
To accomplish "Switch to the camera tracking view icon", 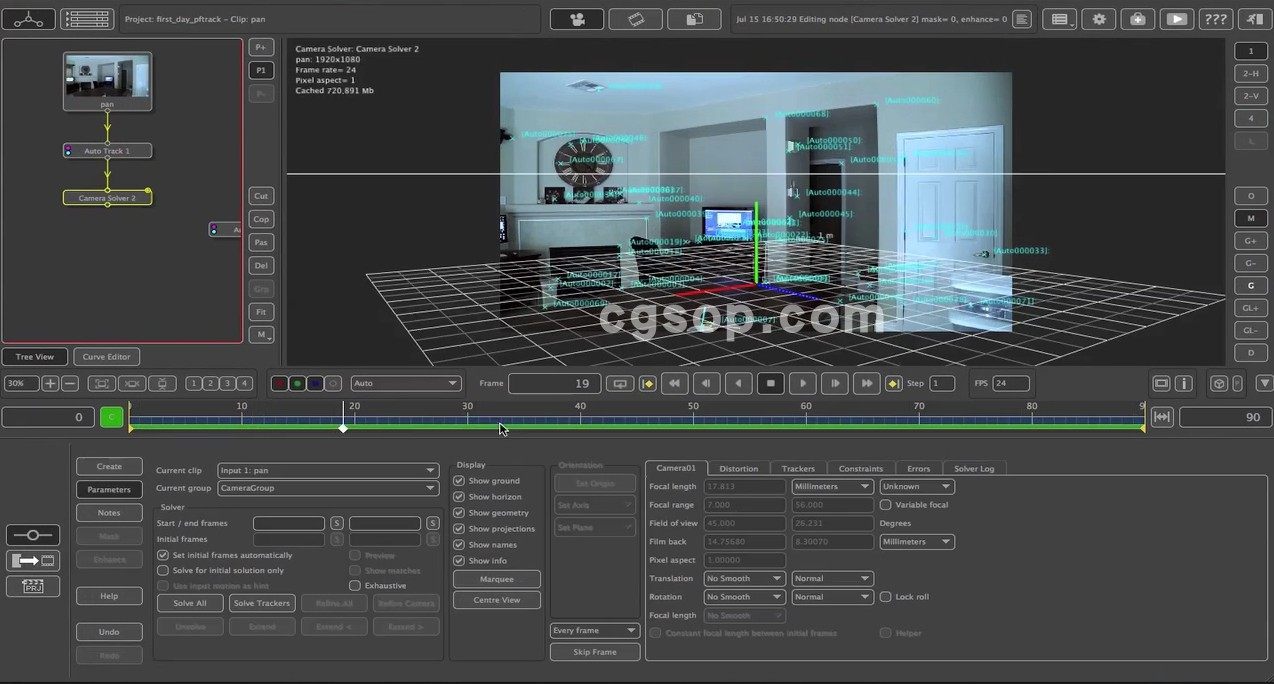I will pyautogui.click(x=577, y=19).
